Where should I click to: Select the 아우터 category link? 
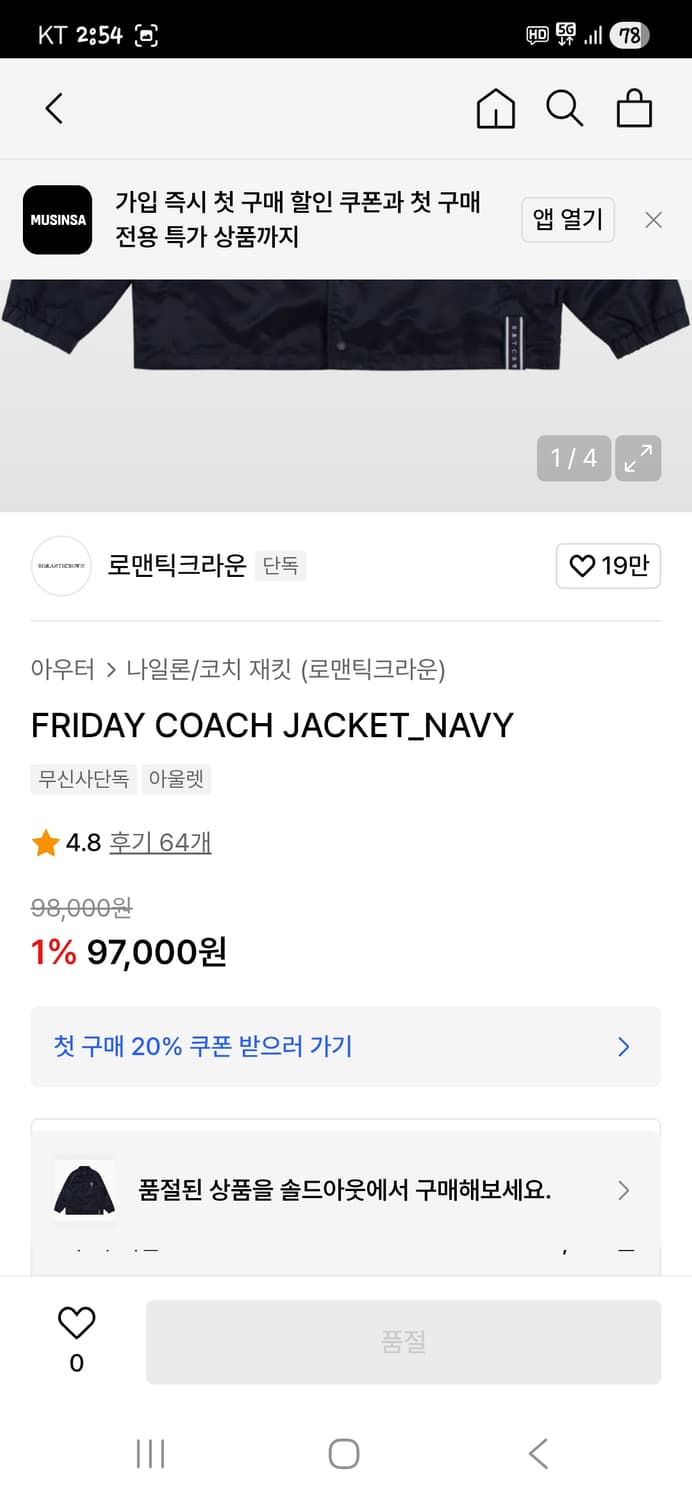57,671
